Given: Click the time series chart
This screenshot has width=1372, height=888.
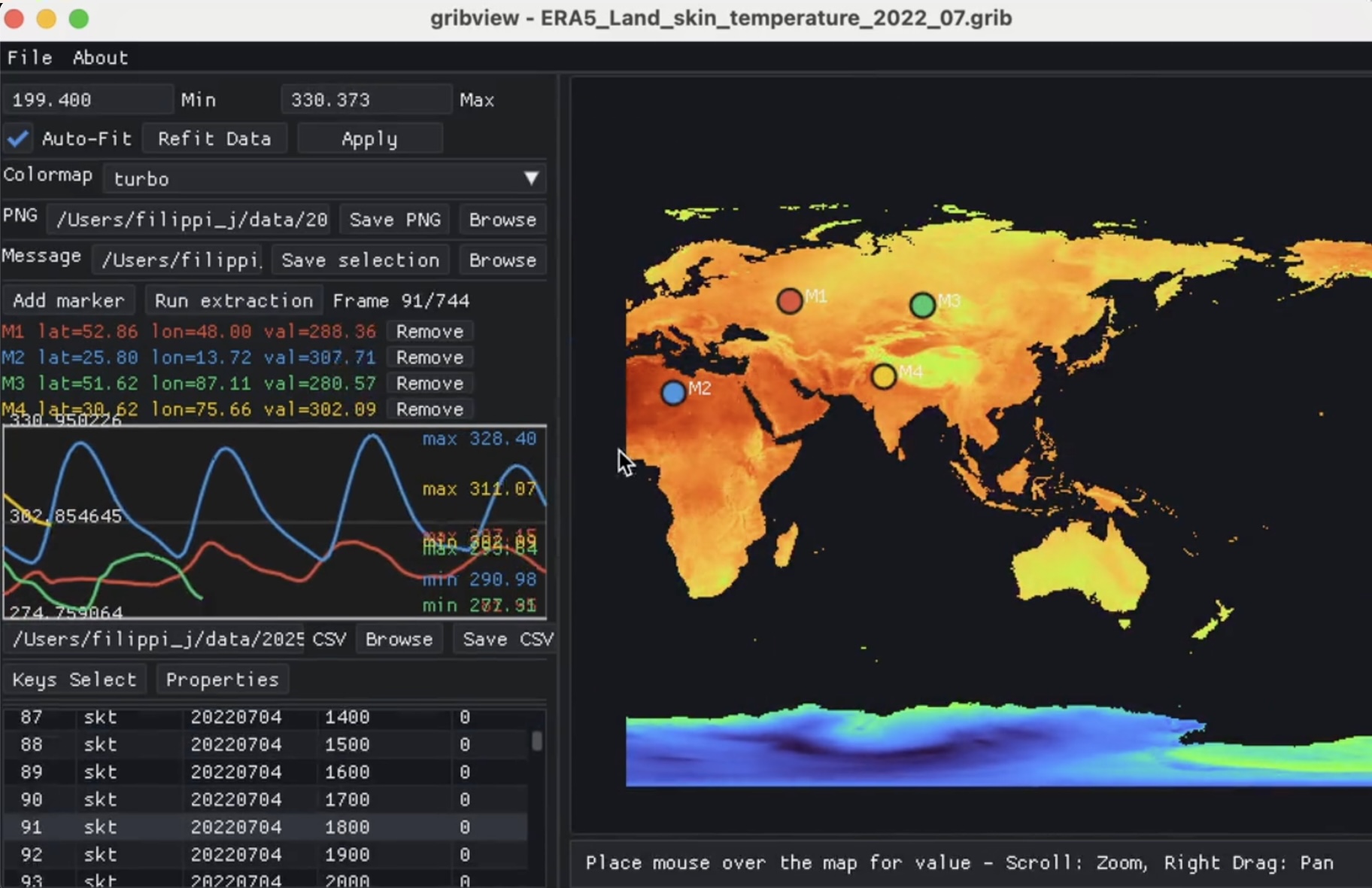Looking at the screenshot, I should tap(275, 522).
